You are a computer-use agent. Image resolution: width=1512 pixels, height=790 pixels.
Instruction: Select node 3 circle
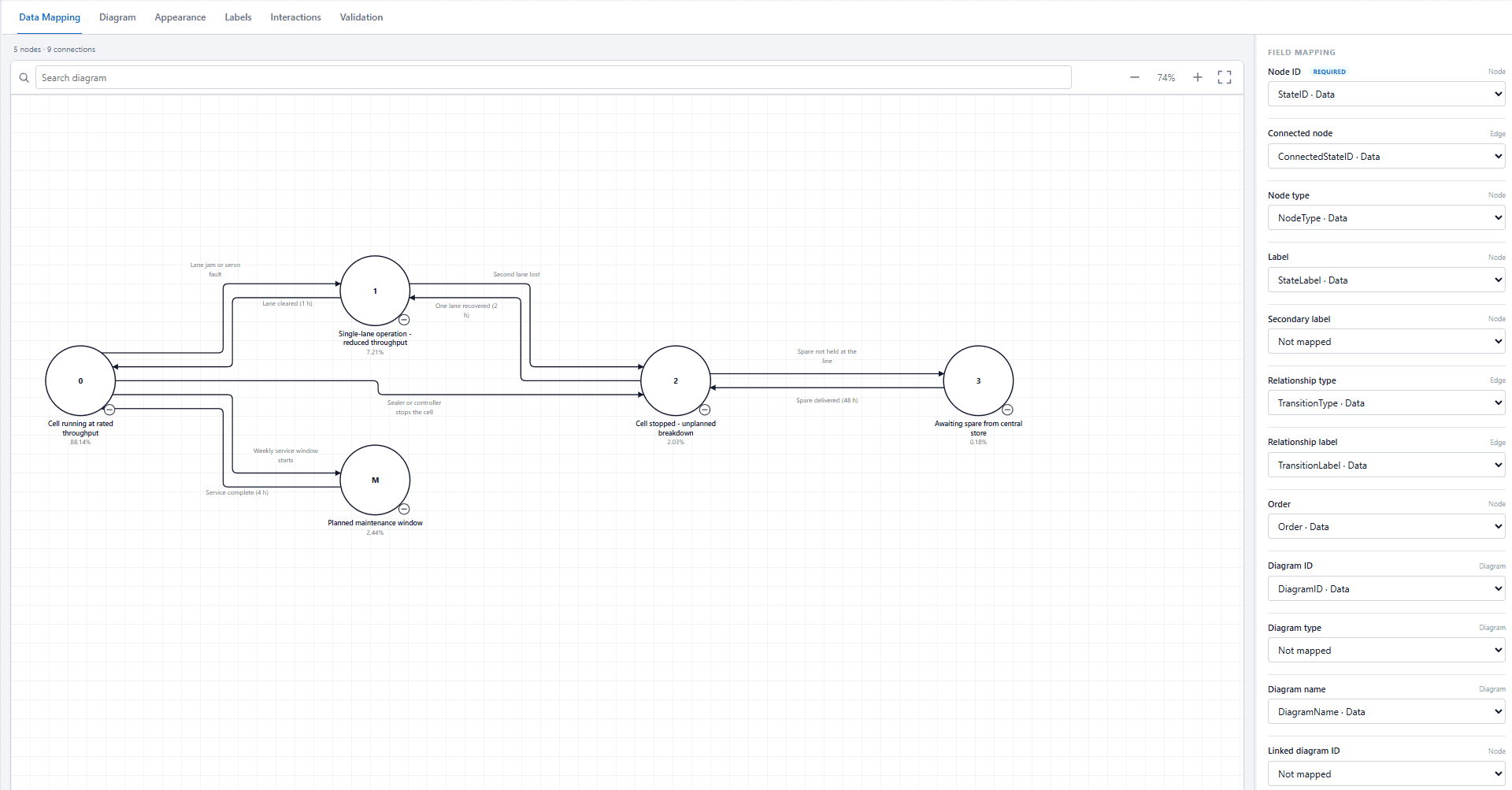[x=978, y=380]
